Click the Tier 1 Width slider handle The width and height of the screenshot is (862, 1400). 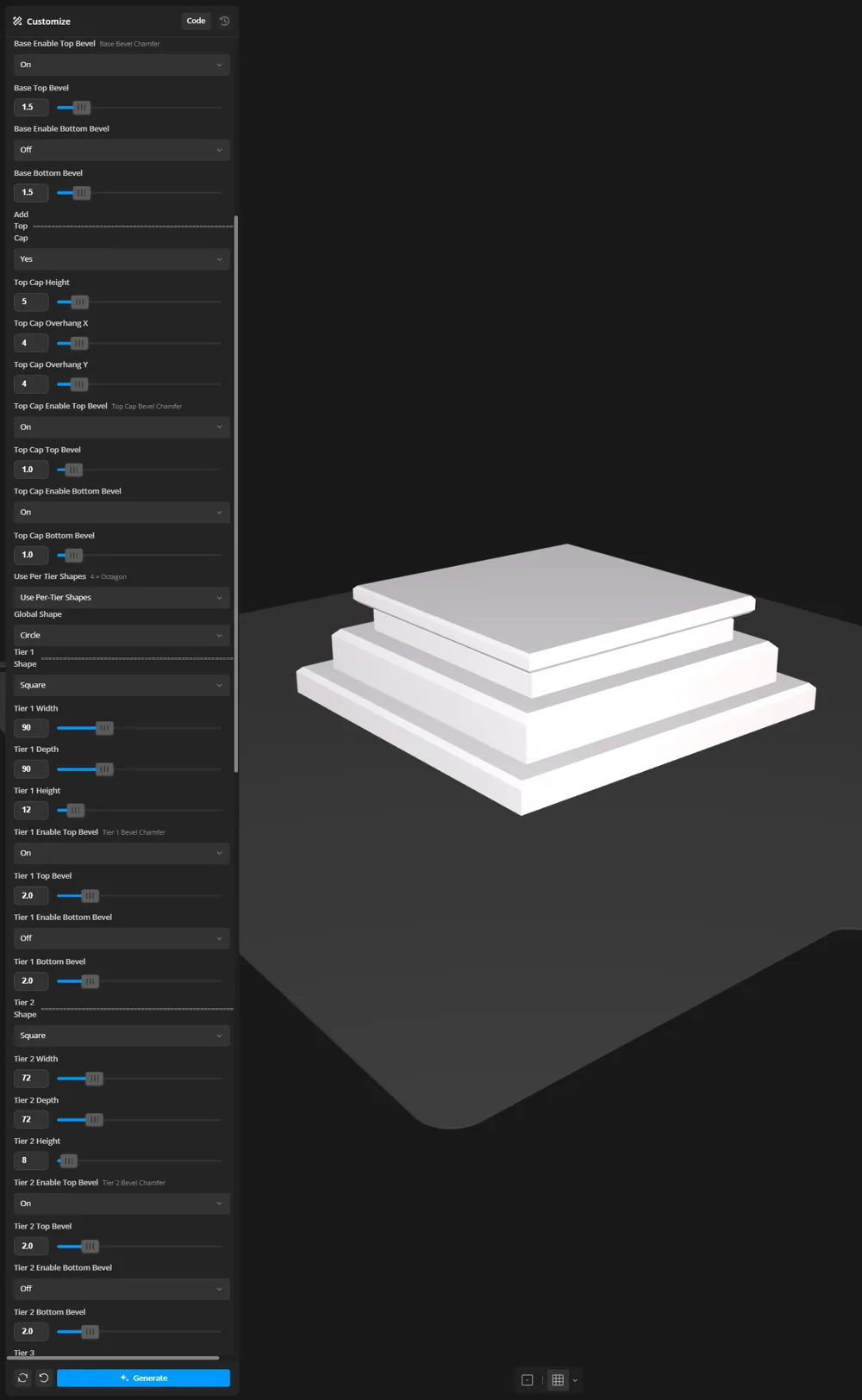[x=104, y=728]
